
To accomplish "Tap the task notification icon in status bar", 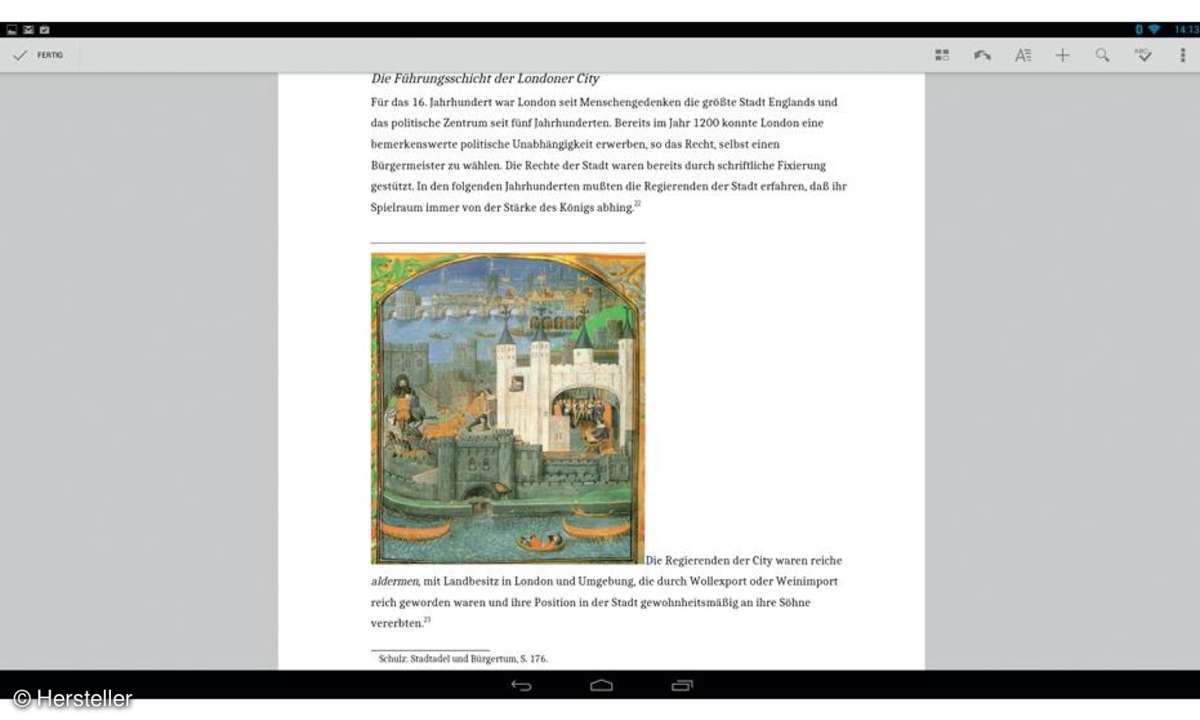I will 44,30.
